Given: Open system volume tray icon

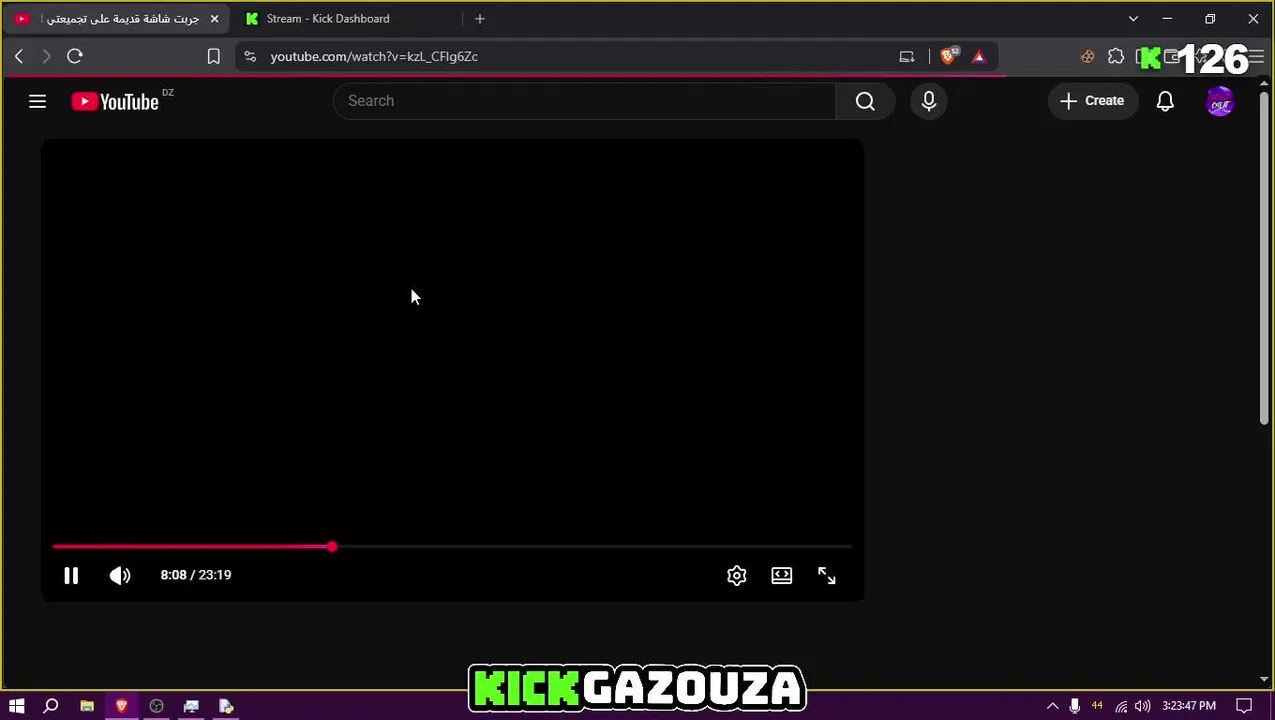Looking at the screenshot, I should 1142,706.
